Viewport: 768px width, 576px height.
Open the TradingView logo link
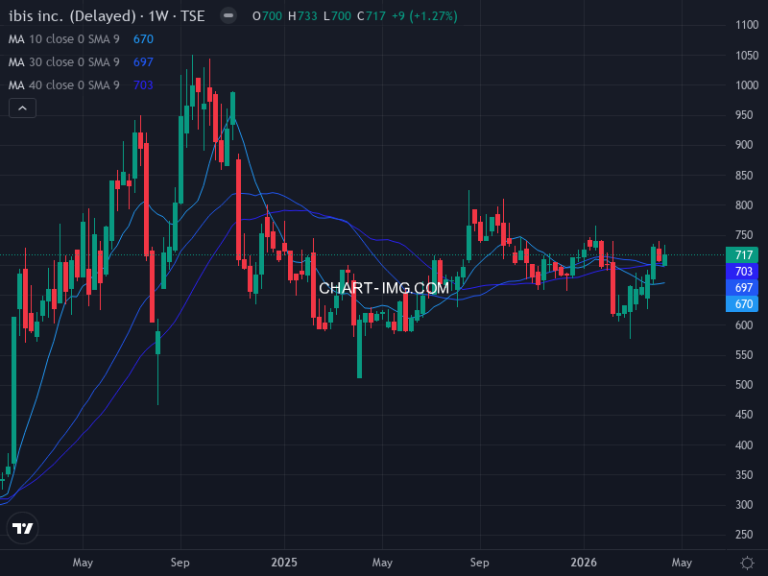(23, 528)
